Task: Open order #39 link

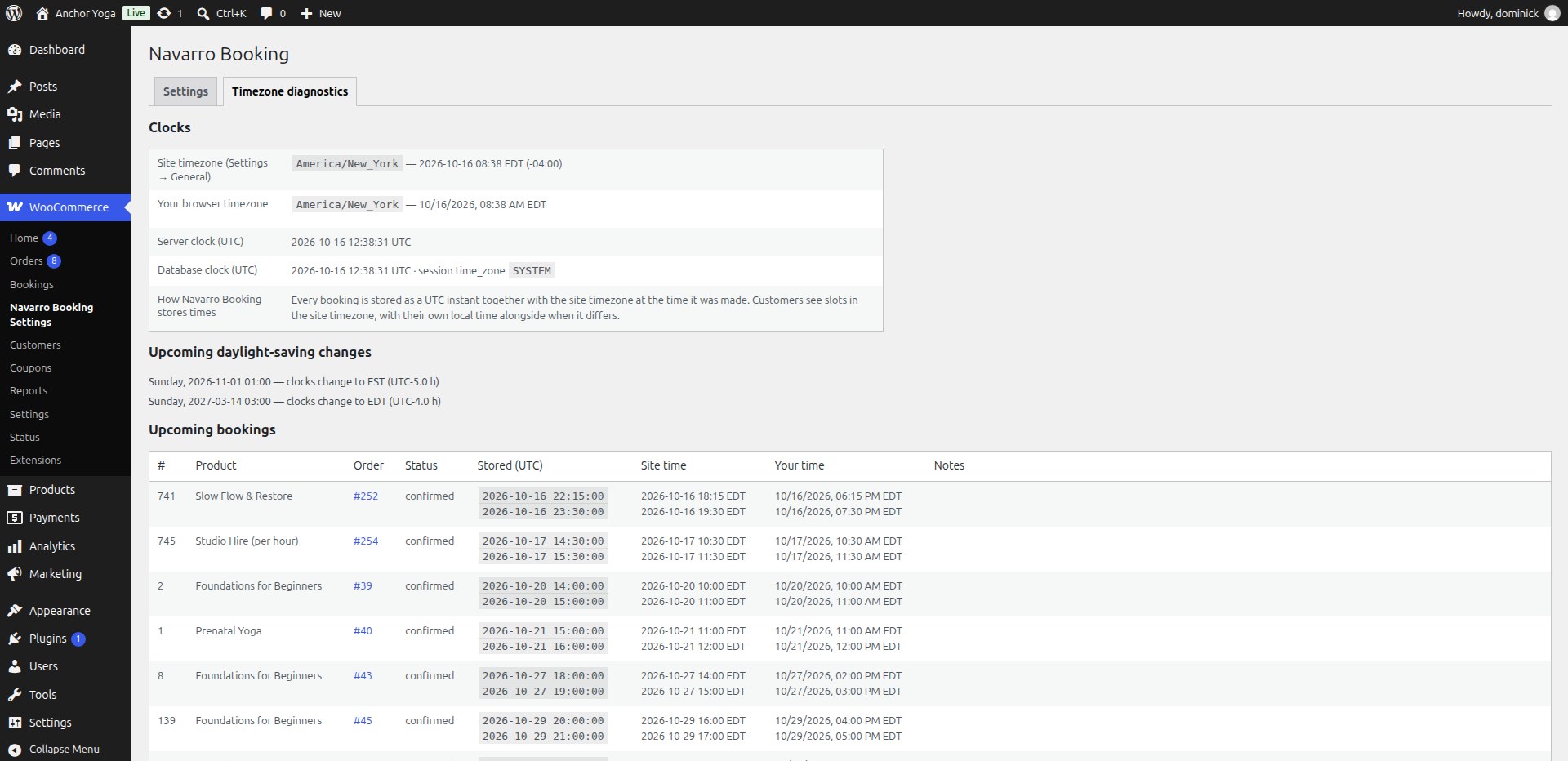Action: point(363,586)
